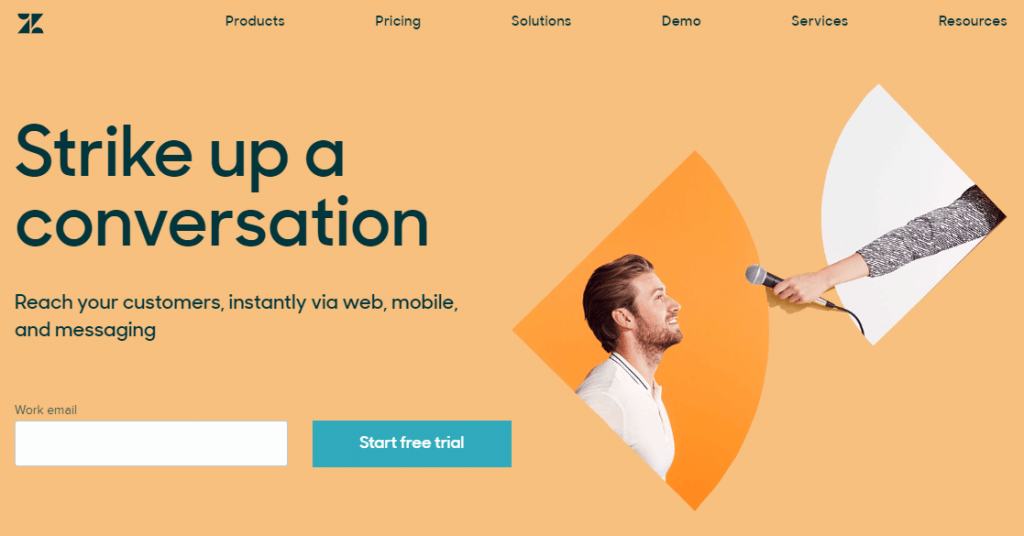
Task: Click the microphone head in the image
Action: (x=759, y=275)
